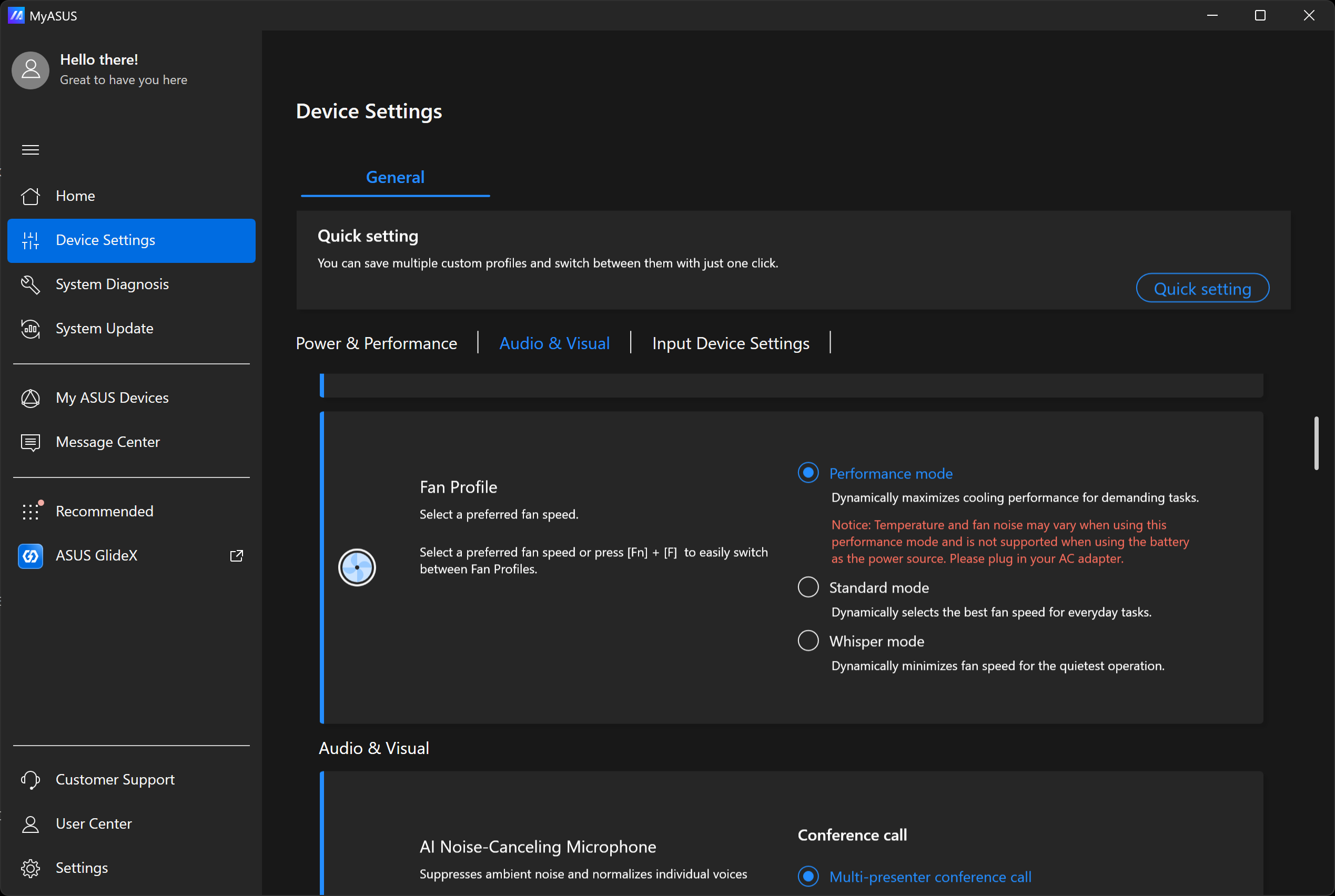Open Recommended page
This screenshot has height=896, width=1335.
[132, 512]
